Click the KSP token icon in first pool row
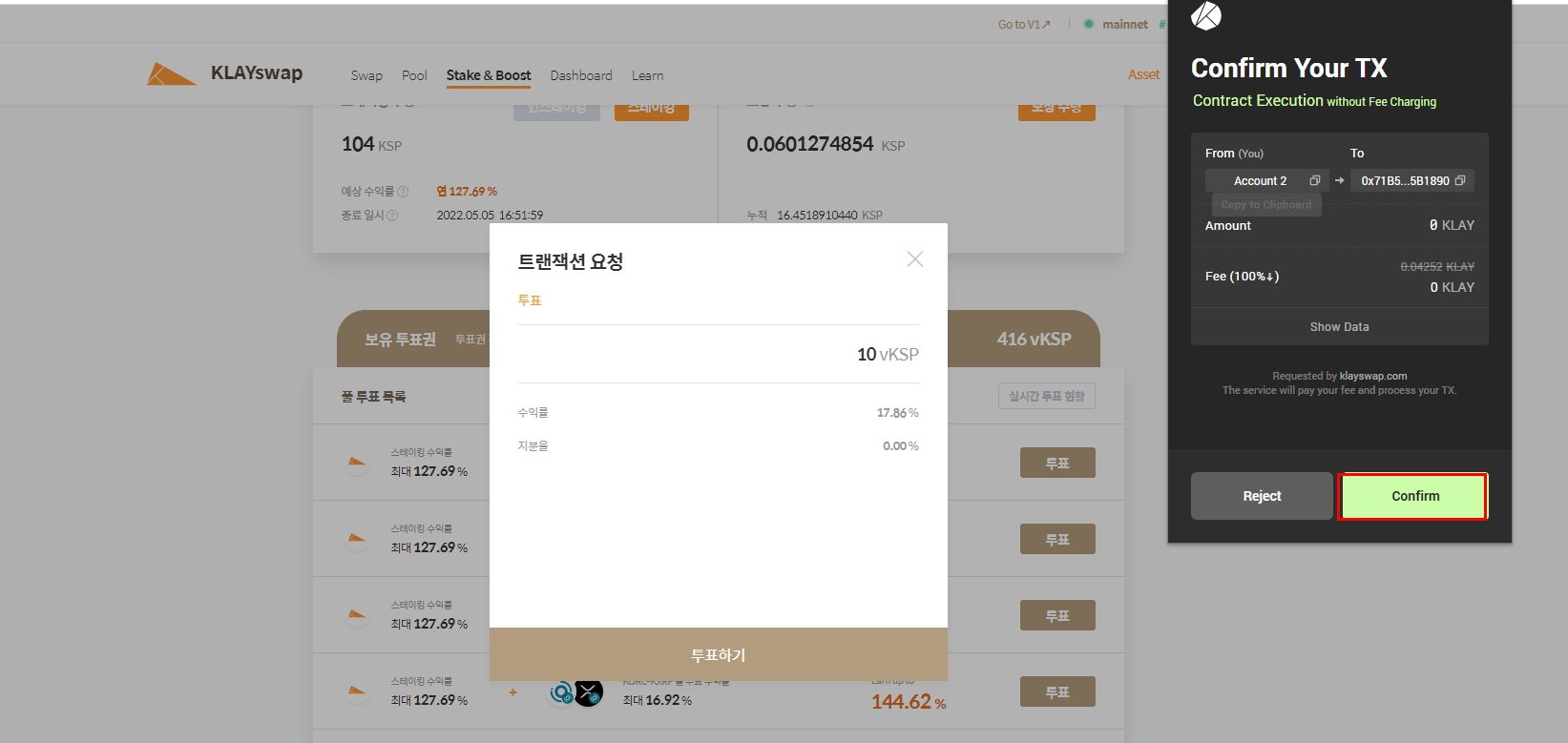 357,464
